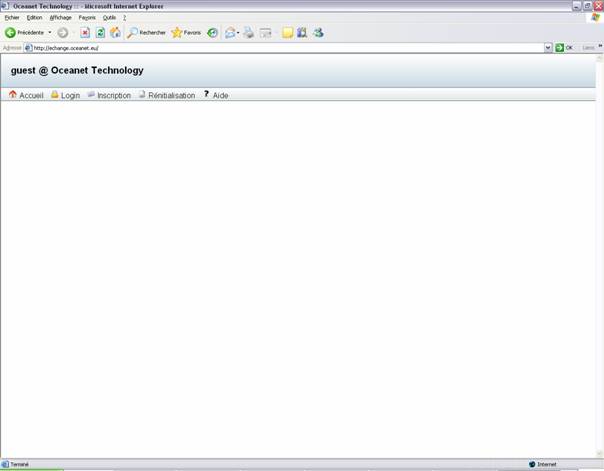This screenshot has height=471, width=604.
Task: Open the yellow note discussion icon
Action: pyautogui.click(x=287, y=33)
